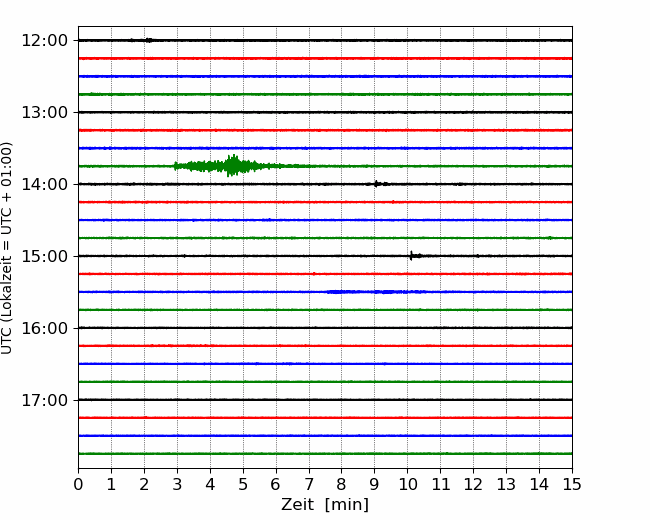Click the black spike on the 15:00 trace

click(412, 255)
